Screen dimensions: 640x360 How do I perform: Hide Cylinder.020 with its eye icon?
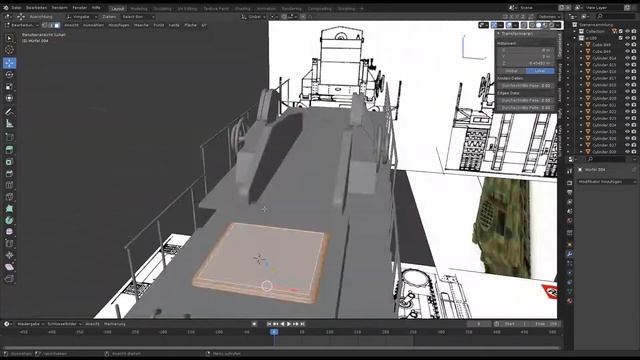pyautogui.click(x=627, y=98)
